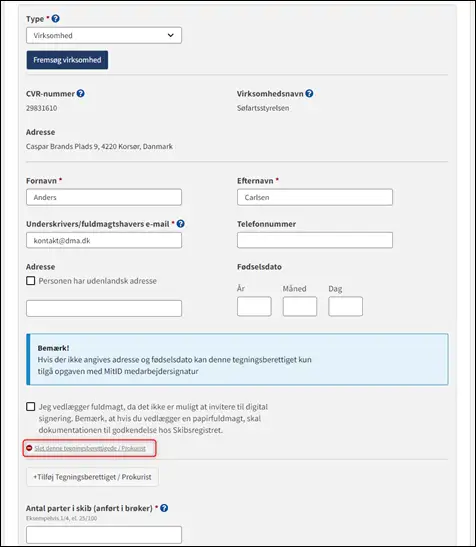This screenshot has width=476, height=547.
Task: Click the e-mail field with kontakt@dma.dk
Action: 104,240
